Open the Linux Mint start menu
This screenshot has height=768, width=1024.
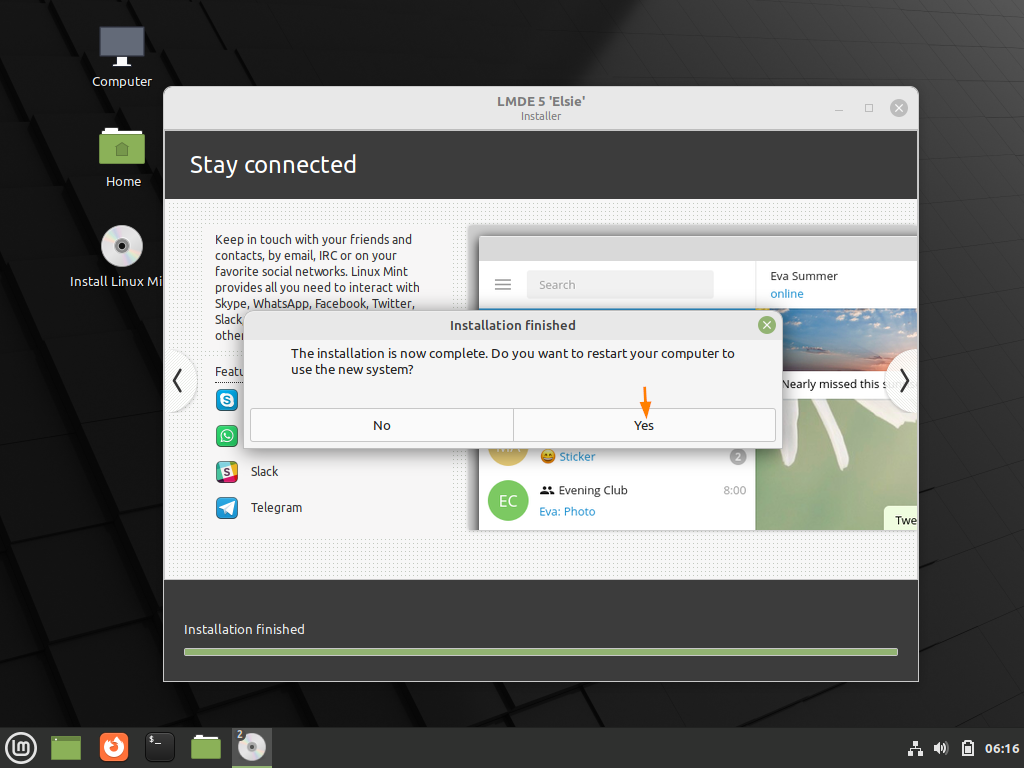pyautogui.click(x=21, y=748)
